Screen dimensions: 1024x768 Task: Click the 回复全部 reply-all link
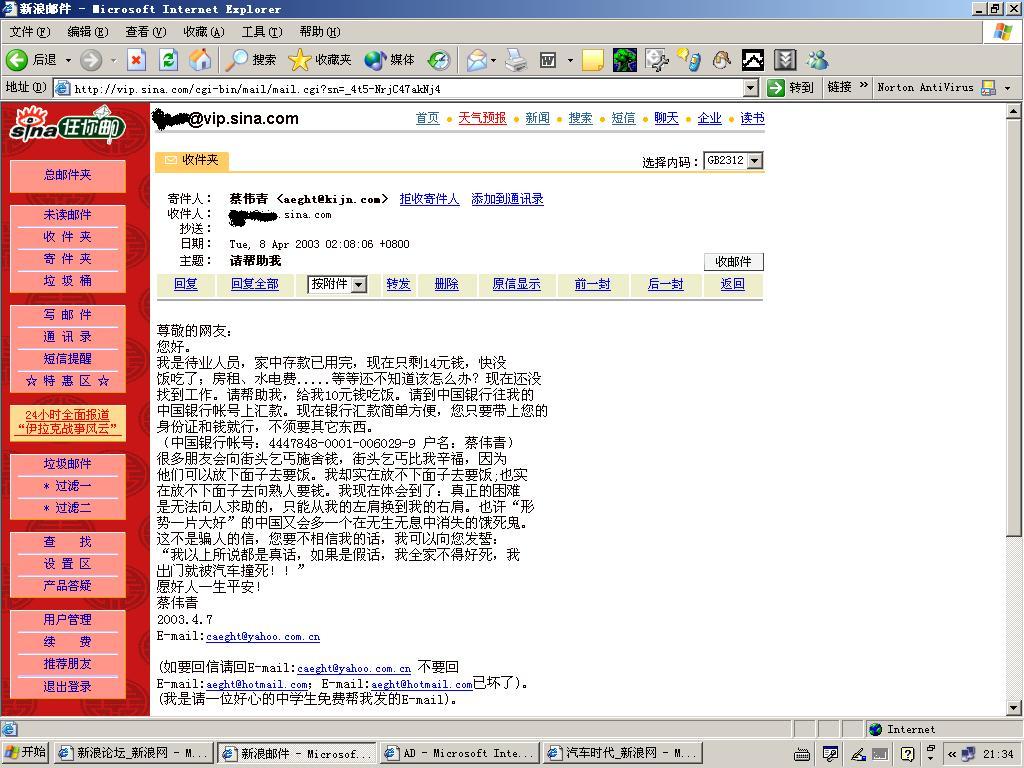[x=255, y=284]
